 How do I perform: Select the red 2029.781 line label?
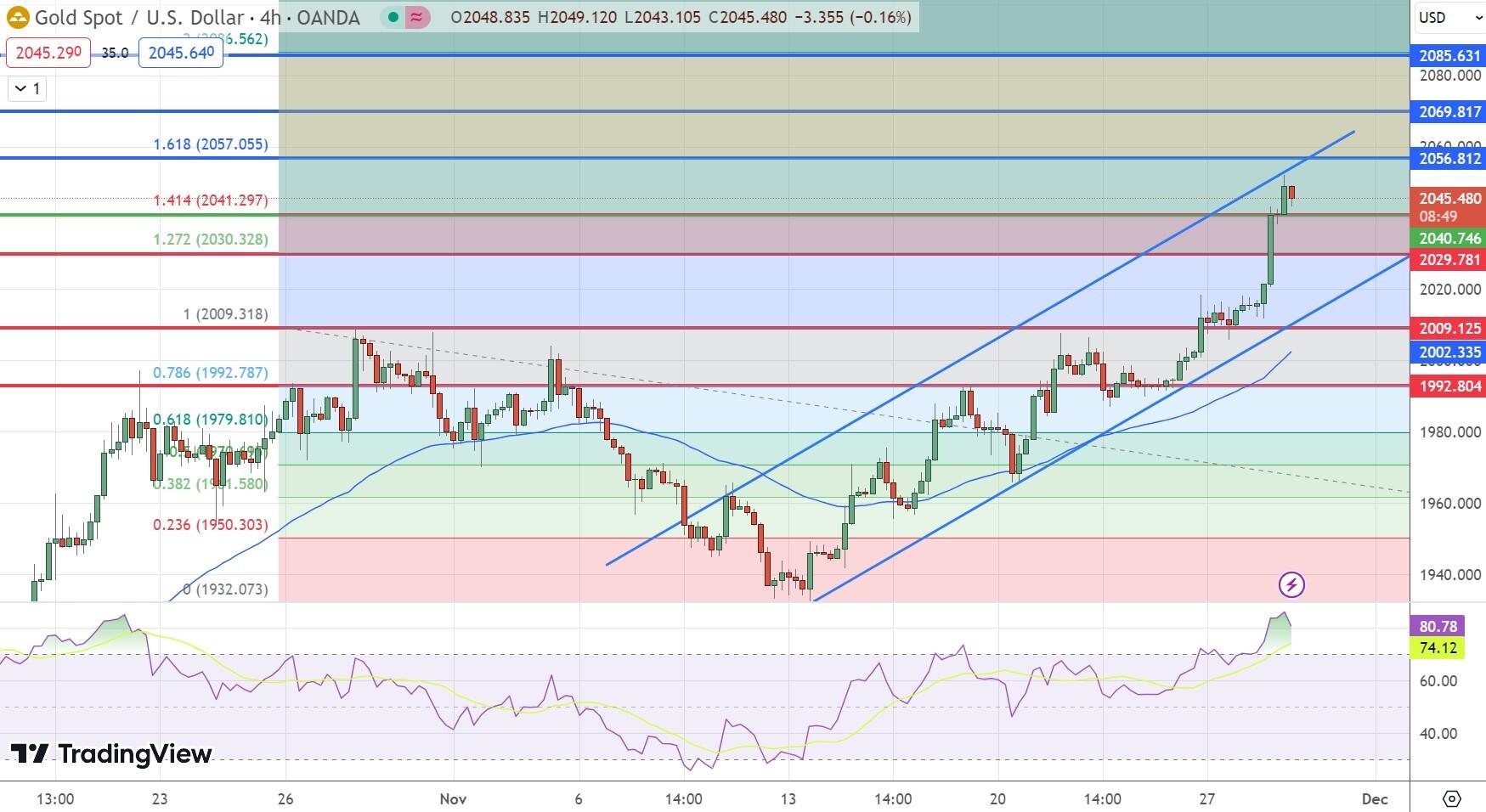point(1449,260)
